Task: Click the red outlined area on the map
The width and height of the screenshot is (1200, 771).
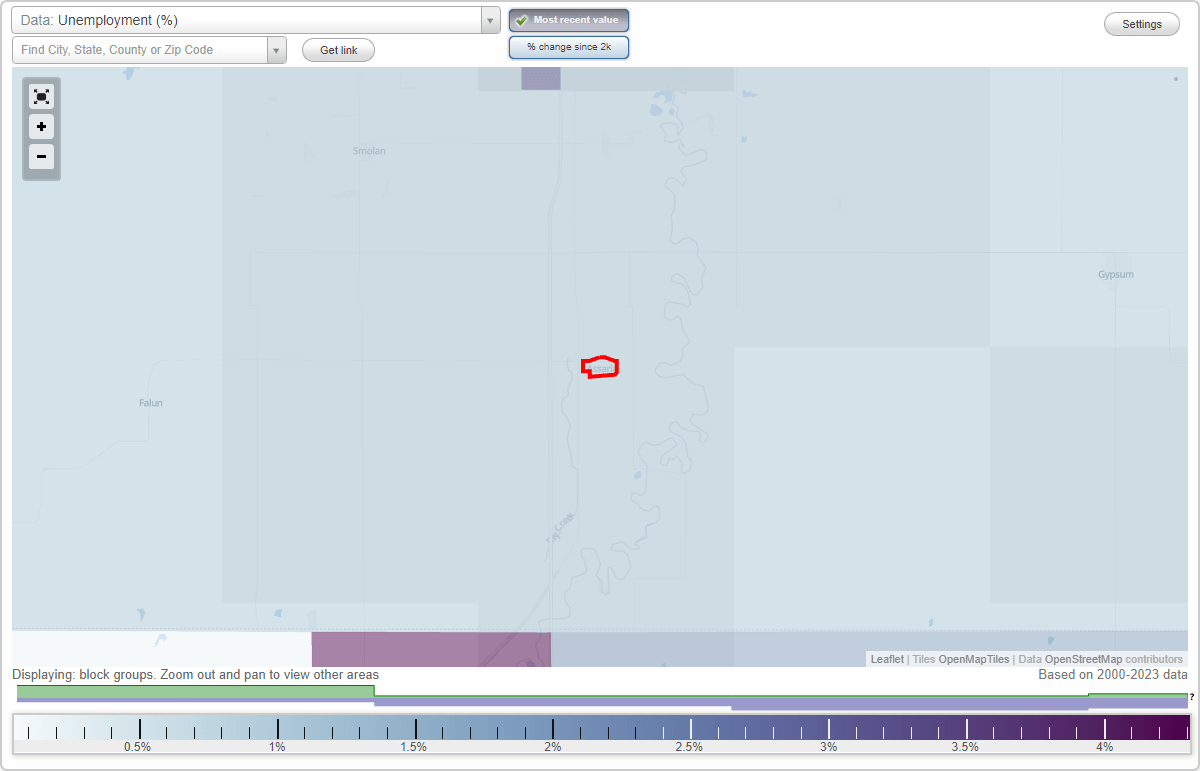Action: point(601,367)
